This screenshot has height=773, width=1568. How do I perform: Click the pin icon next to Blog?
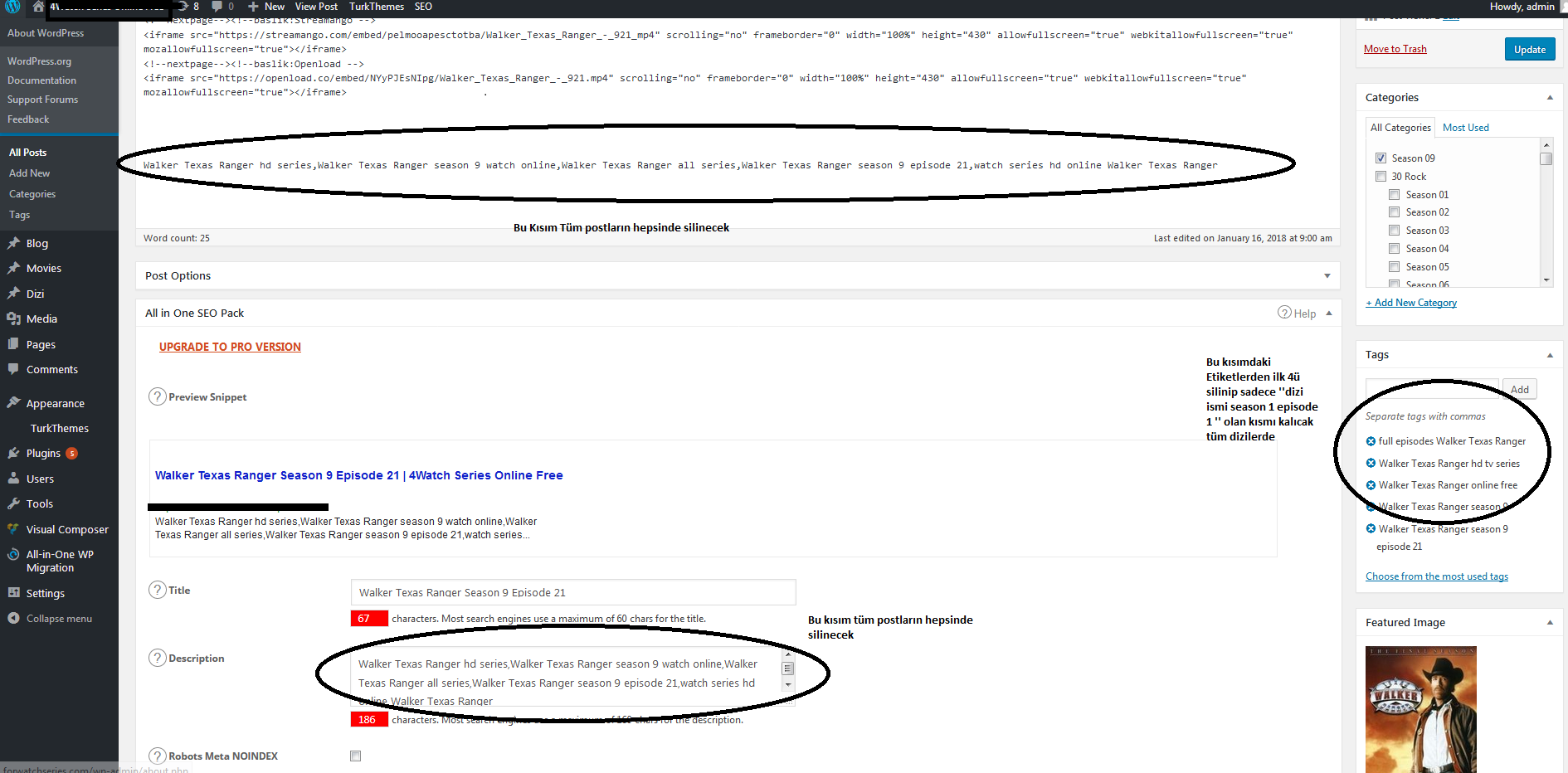click(13, 243)
